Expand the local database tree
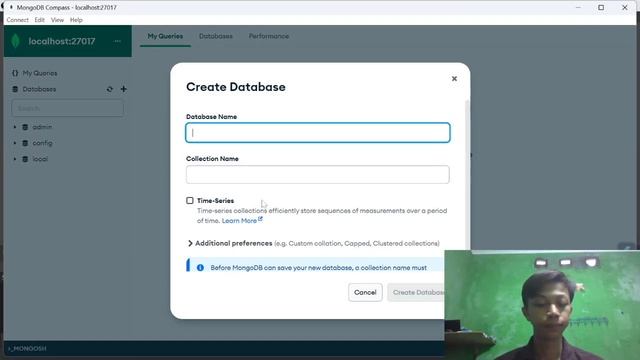The image size is (640, 360). coord(15,159)
